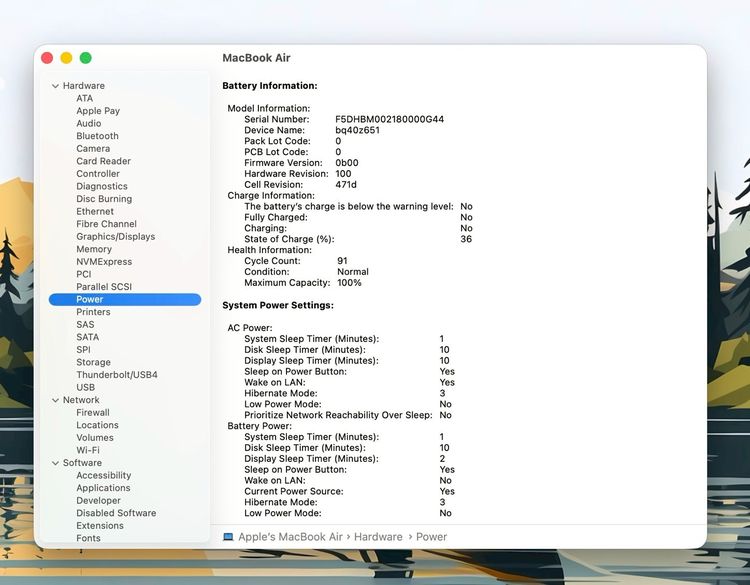Click the Maximum Capacity value 100%

click(x=349, y=283)
